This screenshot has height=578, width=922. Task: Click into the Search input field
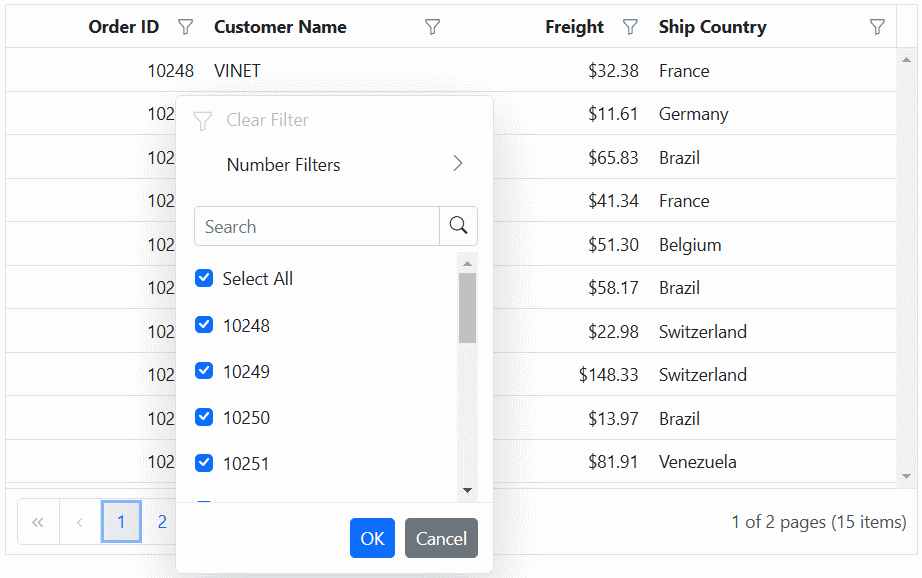[317, 226]
